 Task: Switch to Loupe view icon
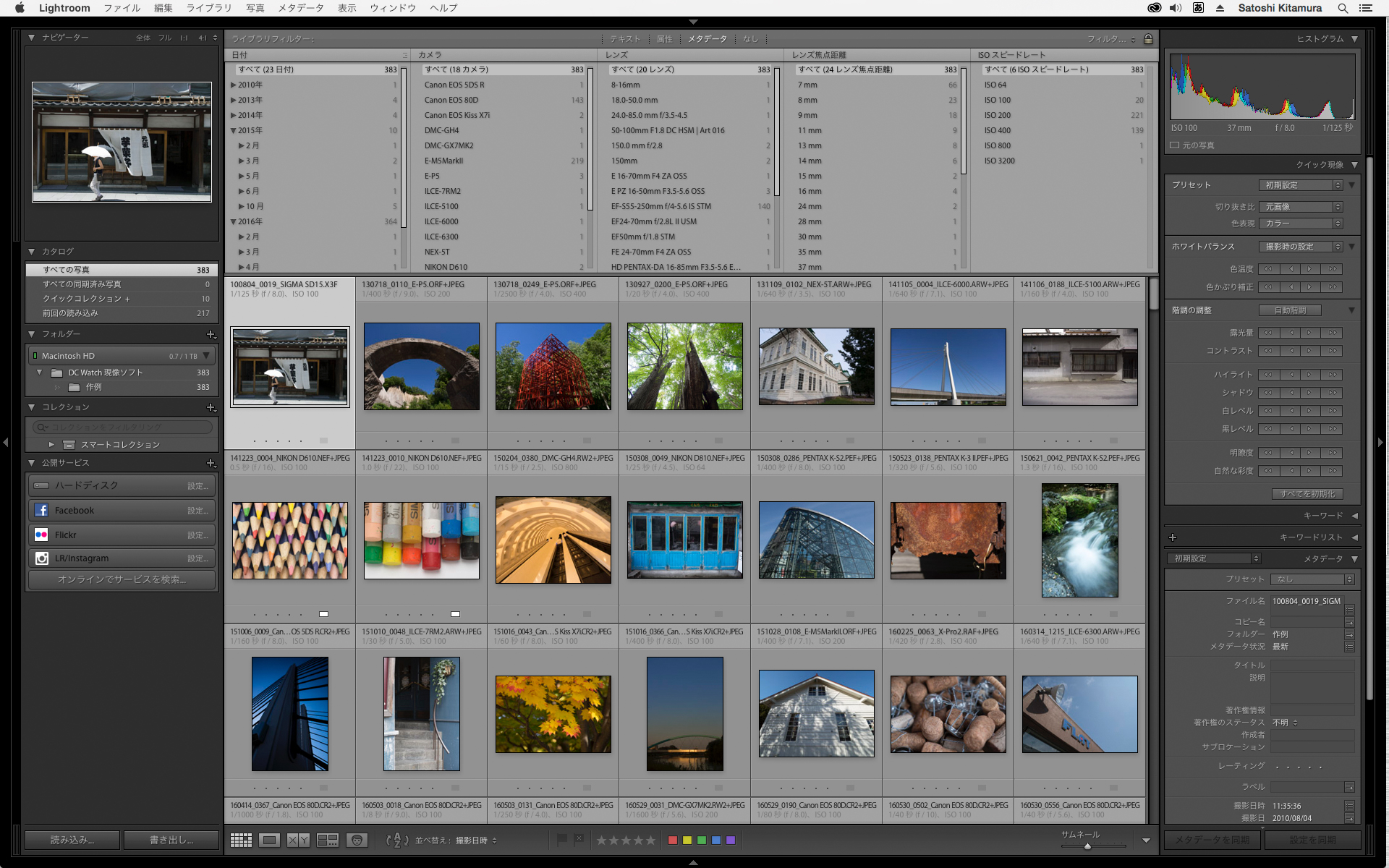[x=270, y=840]
